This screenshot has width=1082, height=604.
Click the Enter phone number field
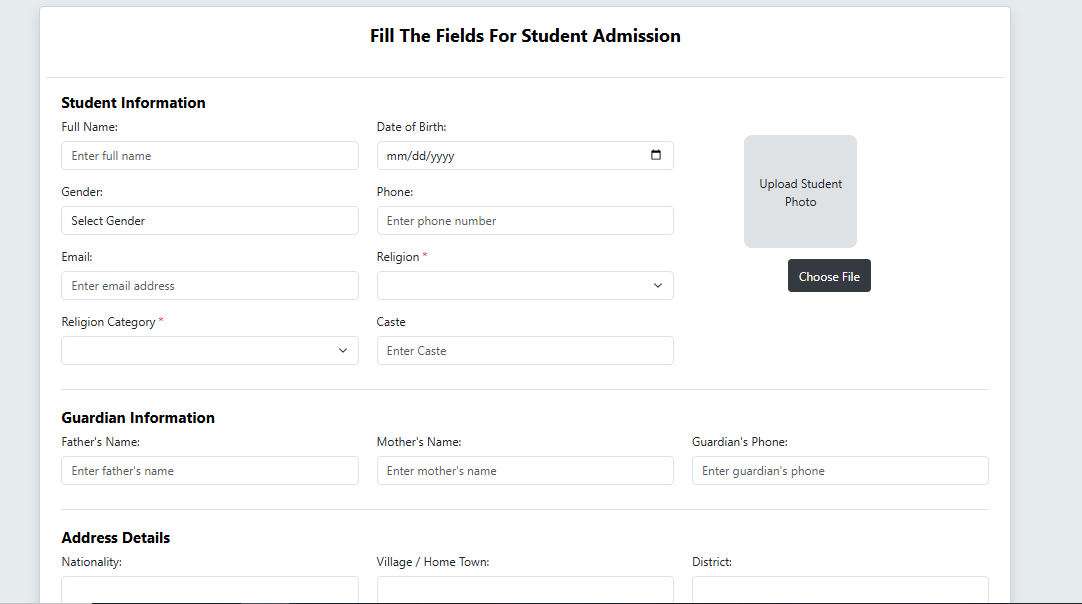tap(525, 221)
